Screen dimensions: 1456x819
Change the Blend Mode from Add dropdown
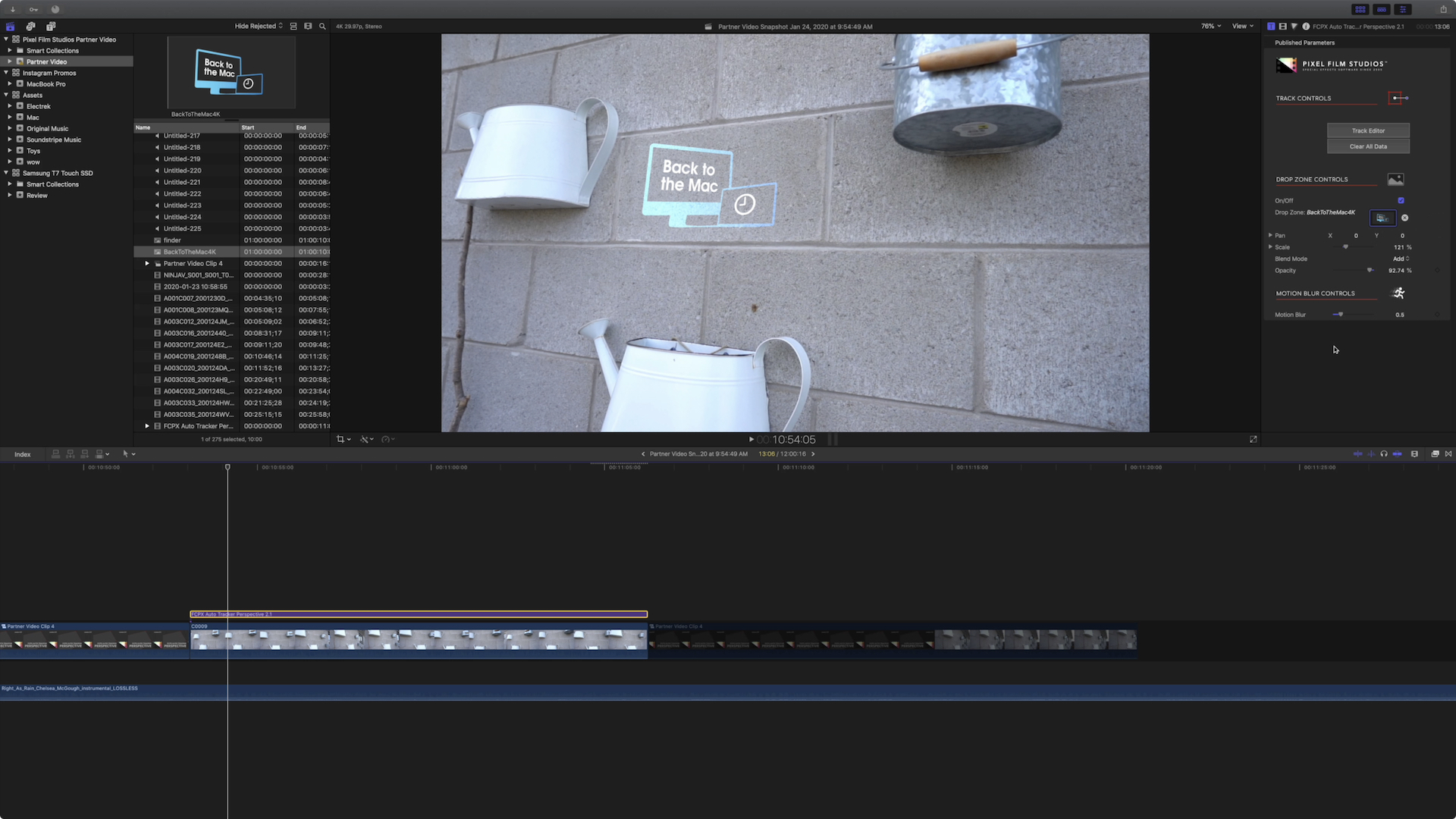point(1399,259)
